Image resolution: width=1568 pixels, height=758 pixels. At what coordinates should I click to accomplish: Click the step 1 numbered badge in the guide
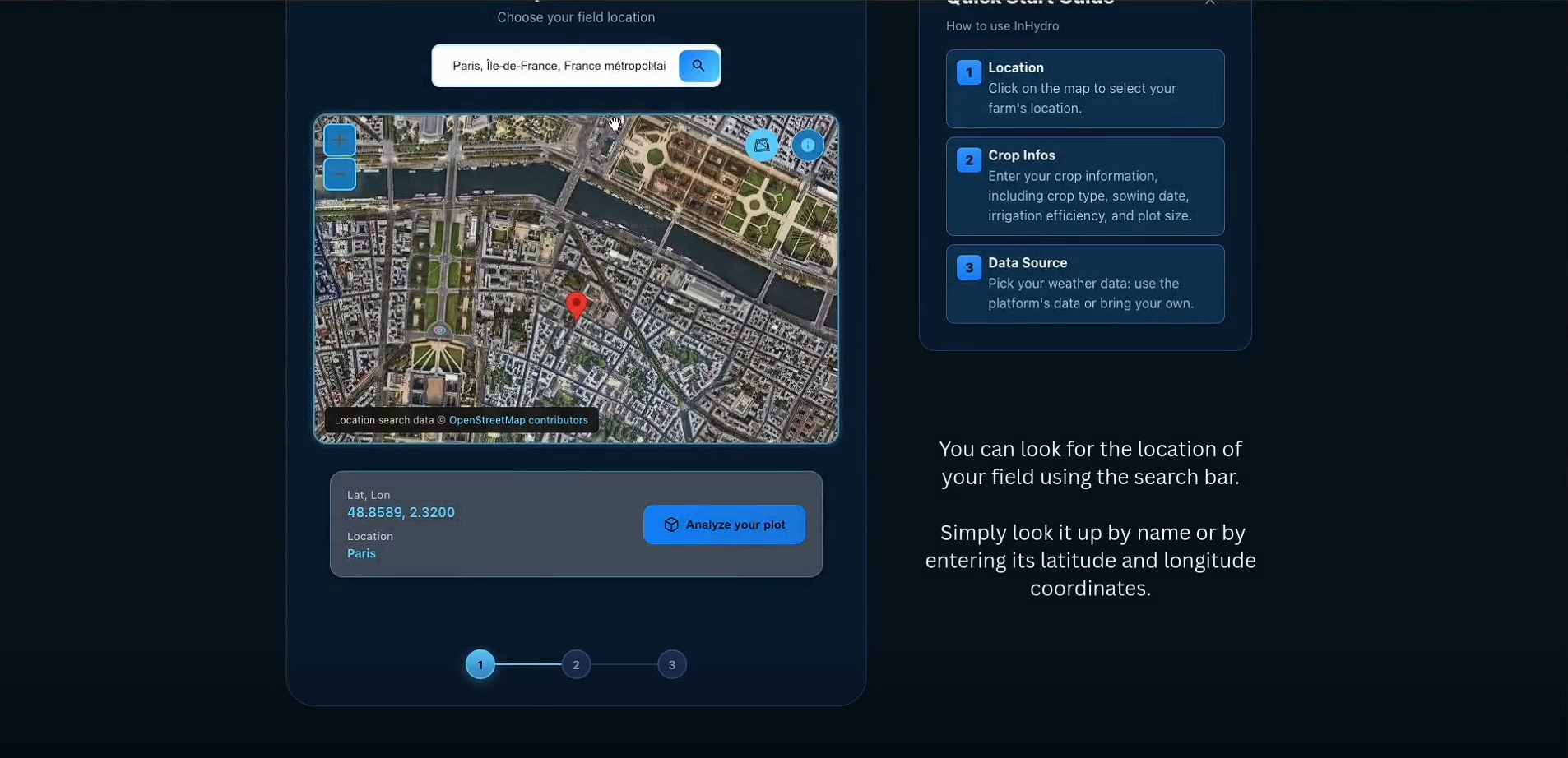click(x=969, y=72)
